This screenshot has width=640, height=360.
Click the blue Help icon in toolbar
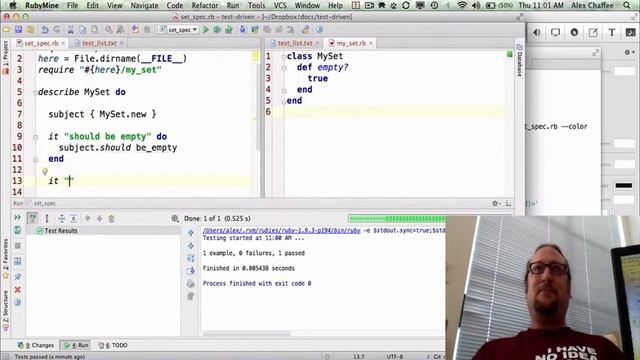[319, 30]
